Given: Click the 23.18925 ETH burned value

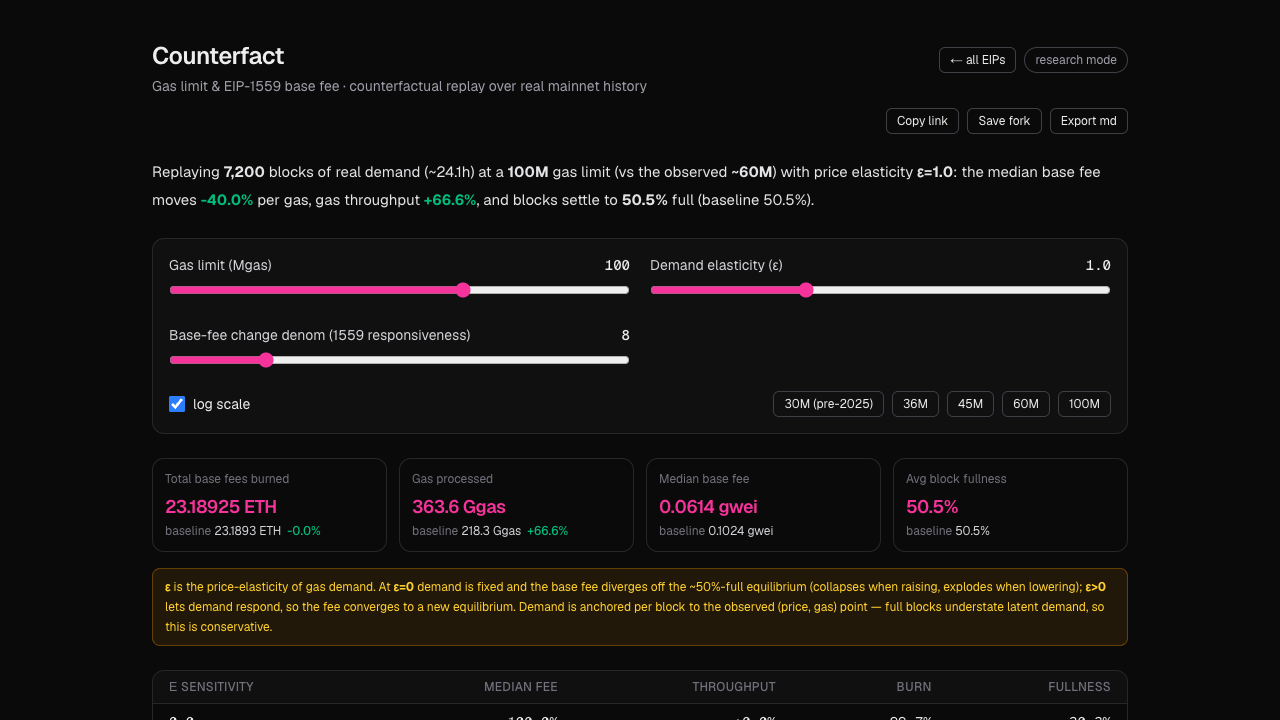Looking at the screenshot, I should click(x=221, y=507).
